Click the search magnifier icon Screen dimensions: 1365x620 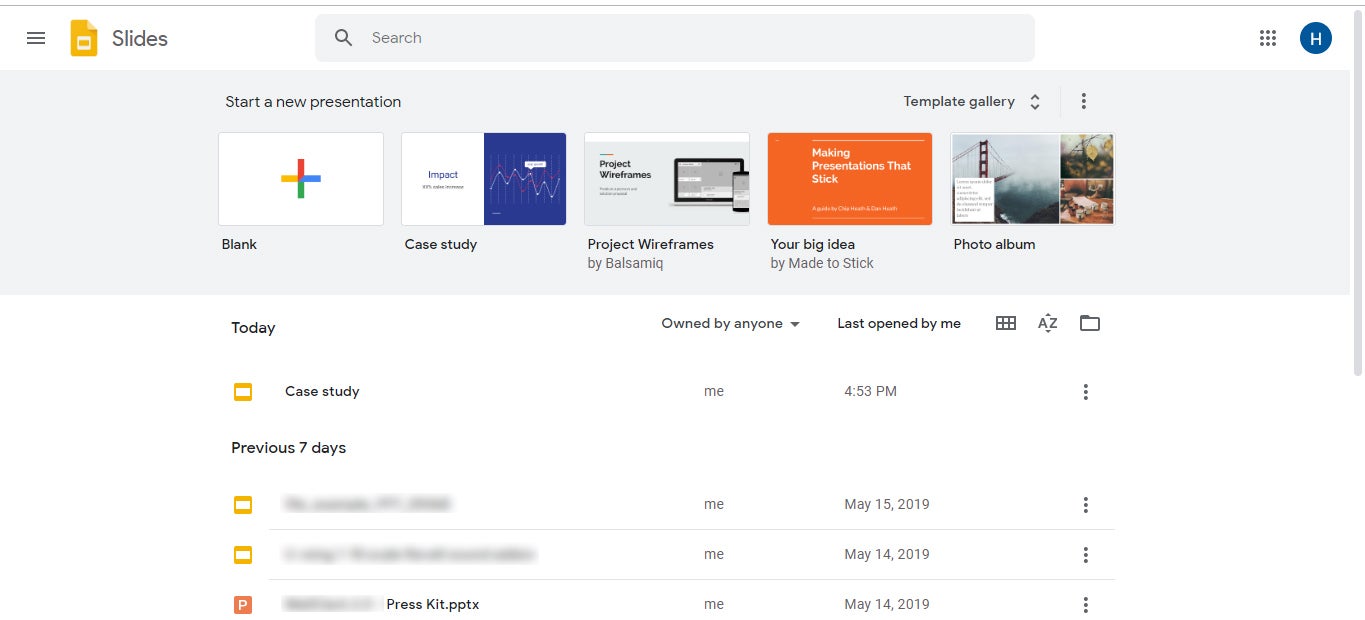click(x=344, y=38)
